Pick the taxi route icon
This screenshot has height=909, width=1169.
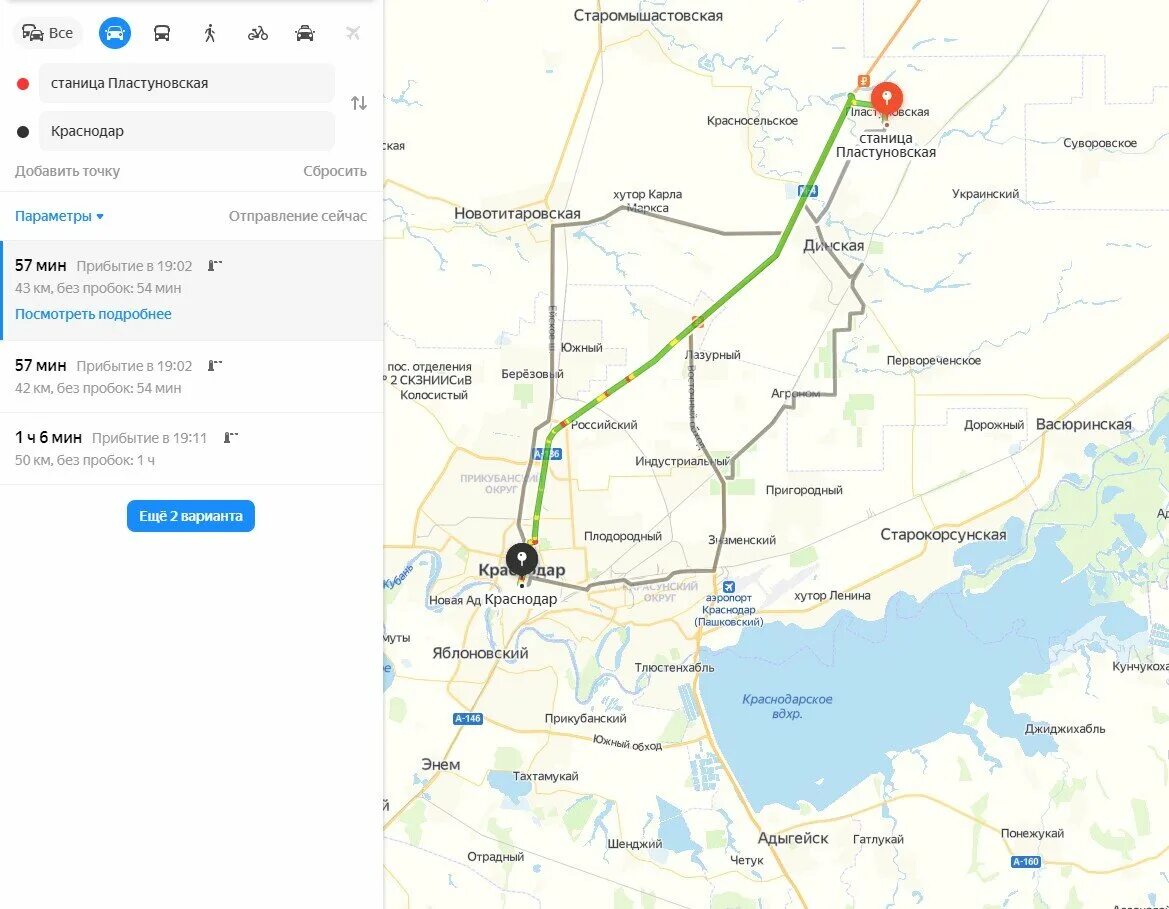(305, 33)
